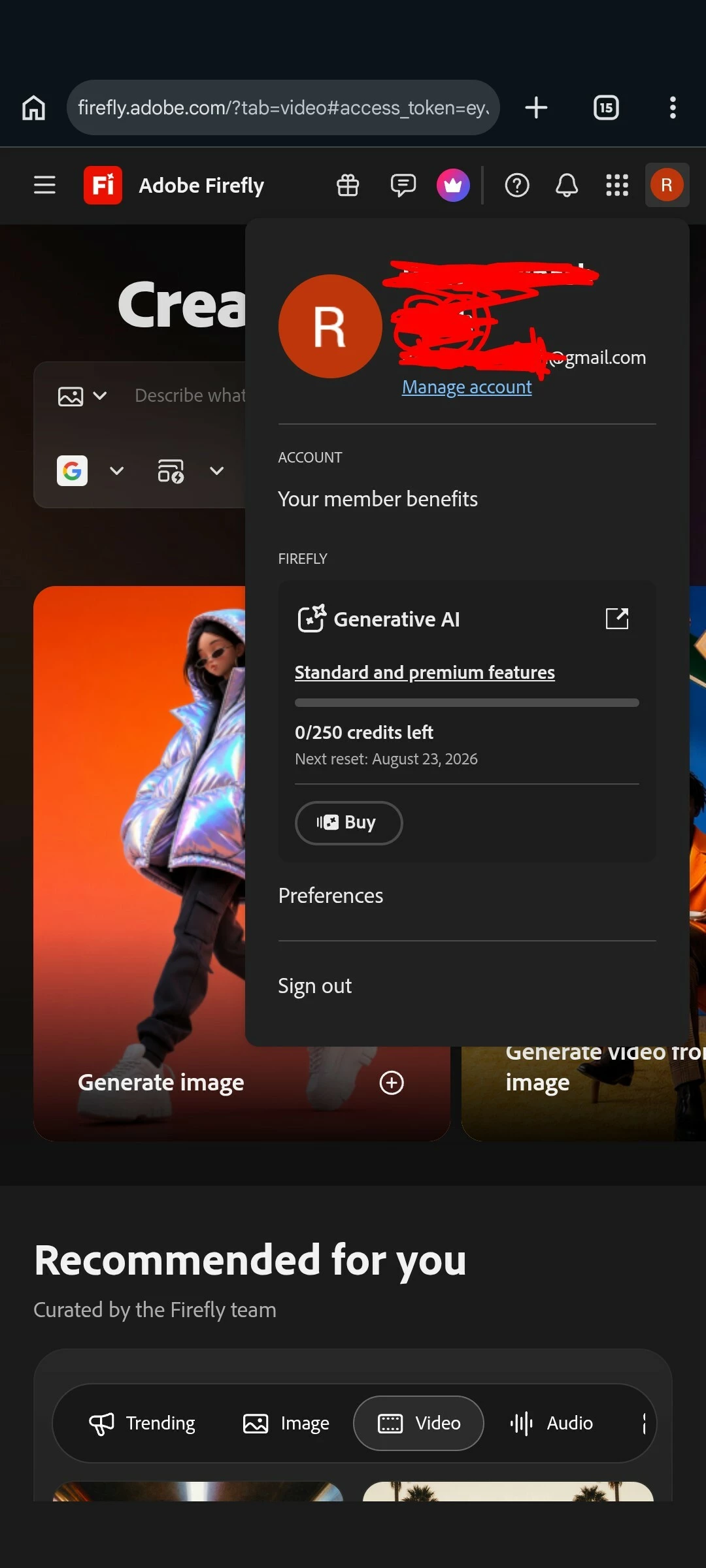Open the browser three-dot menu
Screen dimensions: 706x1568
point(673,108)
